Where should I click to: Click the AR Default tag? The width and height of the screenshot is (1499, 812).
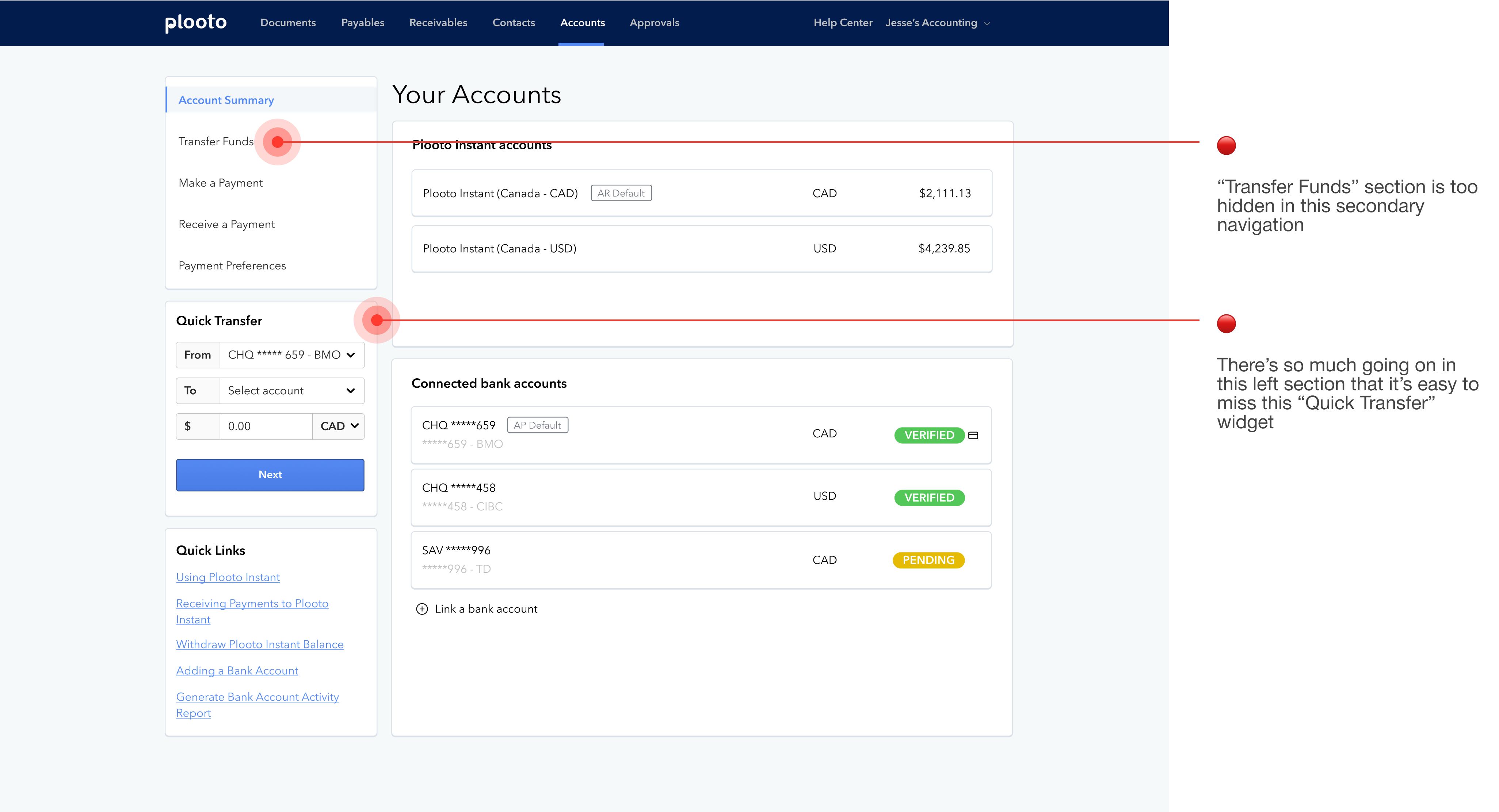621,193
